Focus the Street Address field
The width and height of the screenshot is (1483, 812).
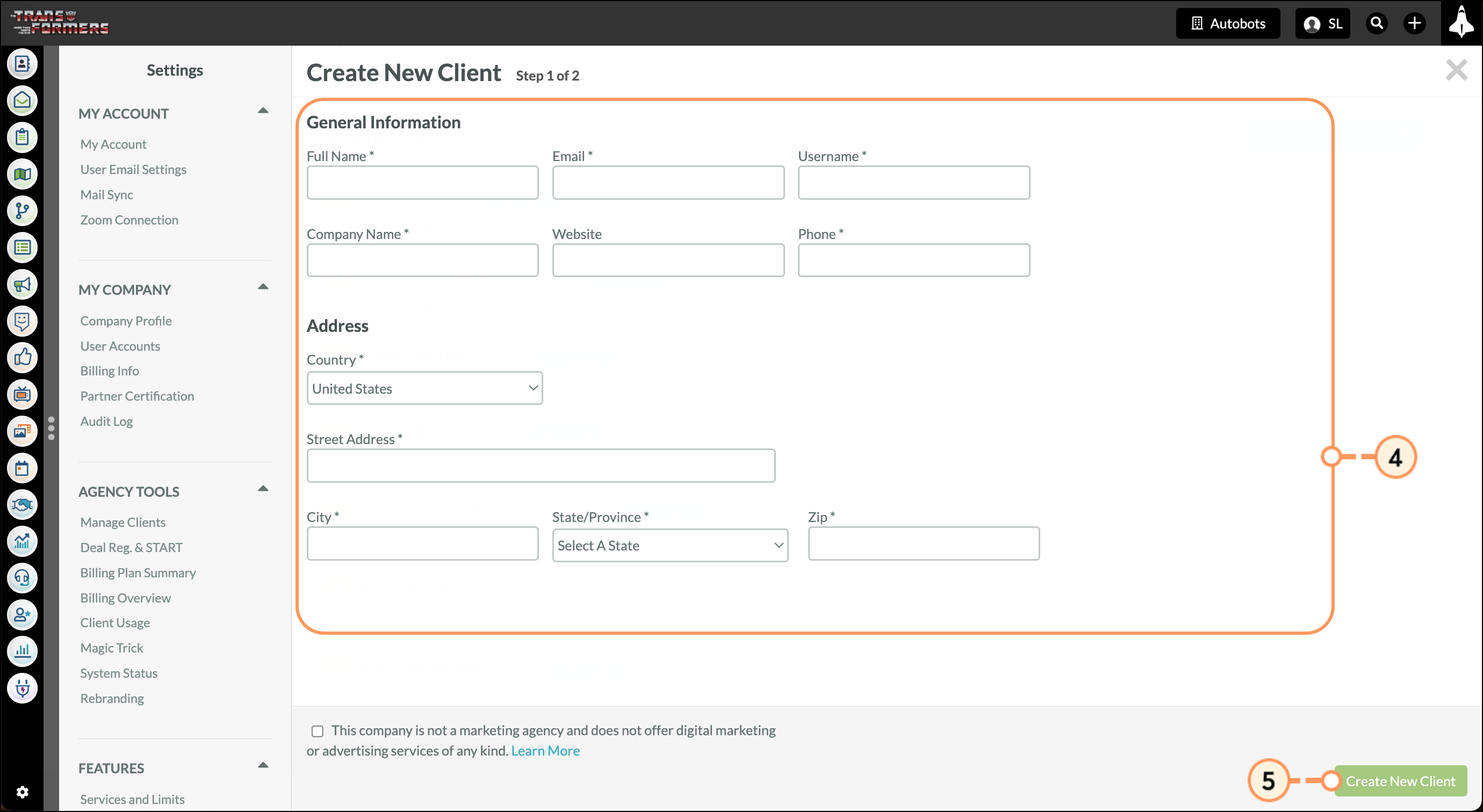(x=541, y=466)
